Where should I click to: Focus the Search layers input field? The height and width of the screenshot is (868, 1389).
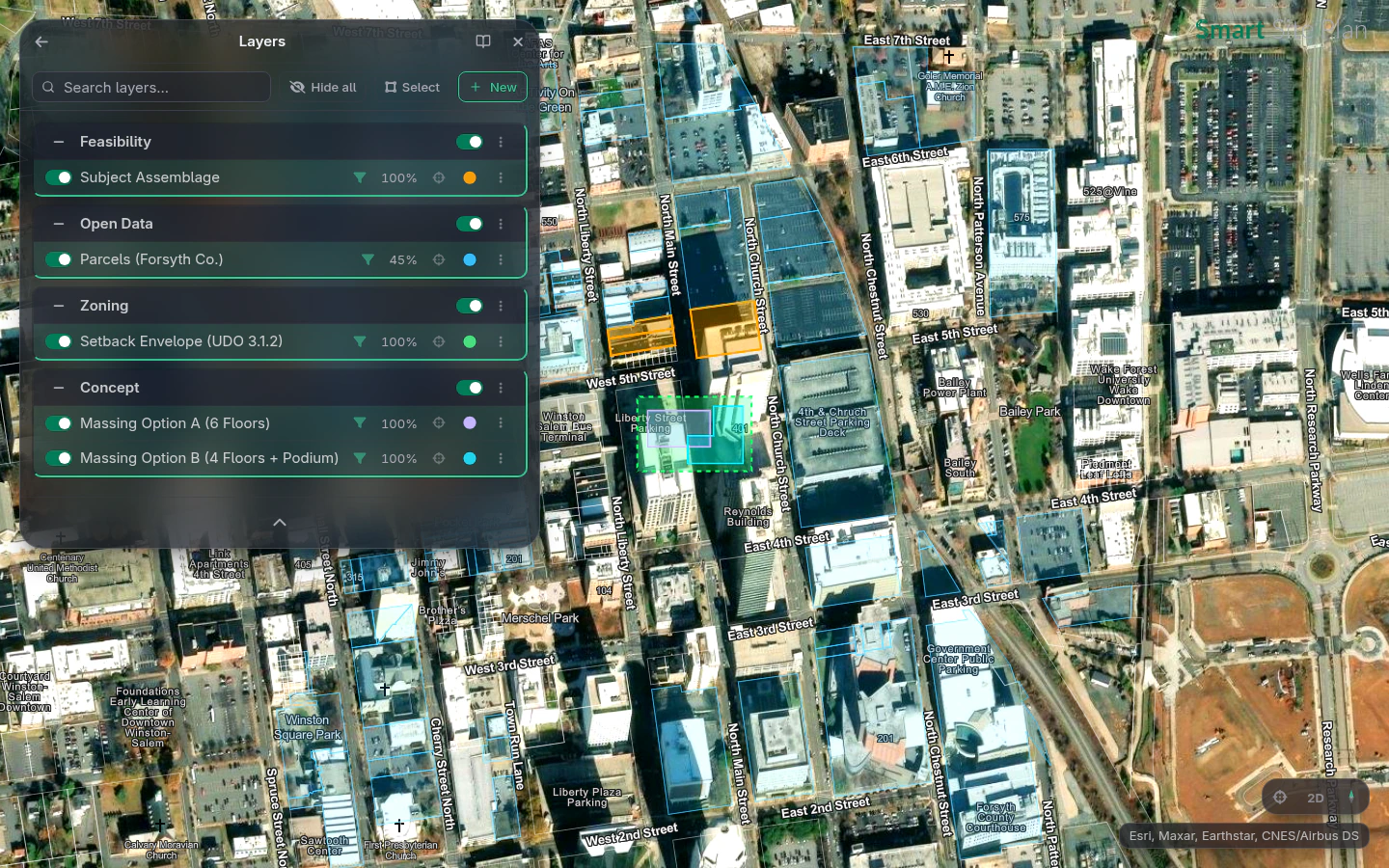click(x=151, y=87)
